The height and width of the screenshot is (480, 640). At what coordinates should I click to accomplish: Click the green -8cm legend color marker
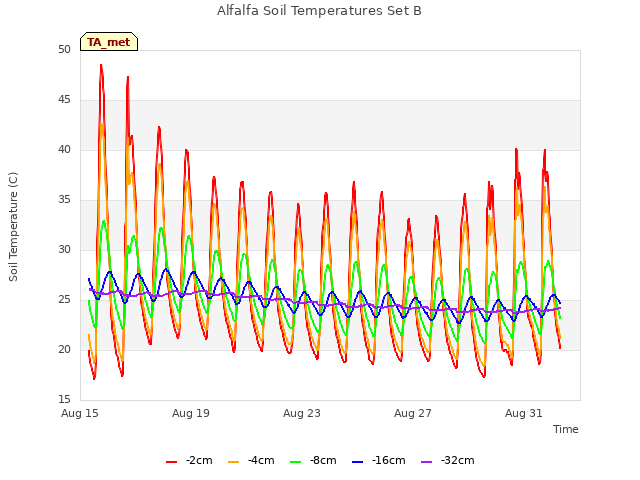[x=296, y=462]
